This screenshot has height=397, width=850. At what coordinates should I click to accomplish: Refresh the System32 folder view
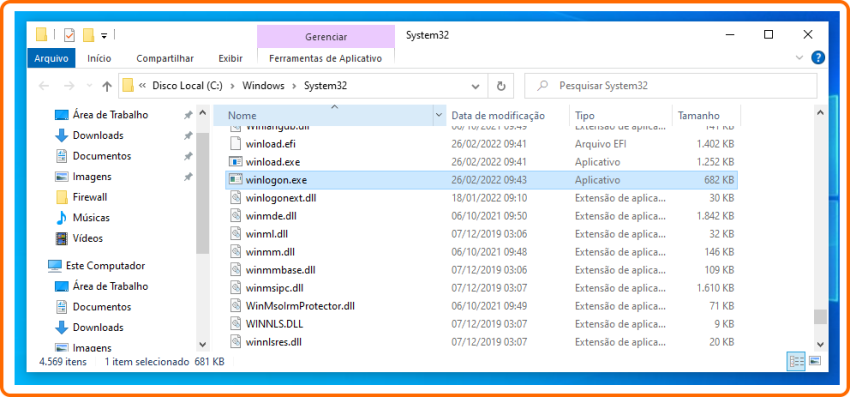(x=501, y=86)
